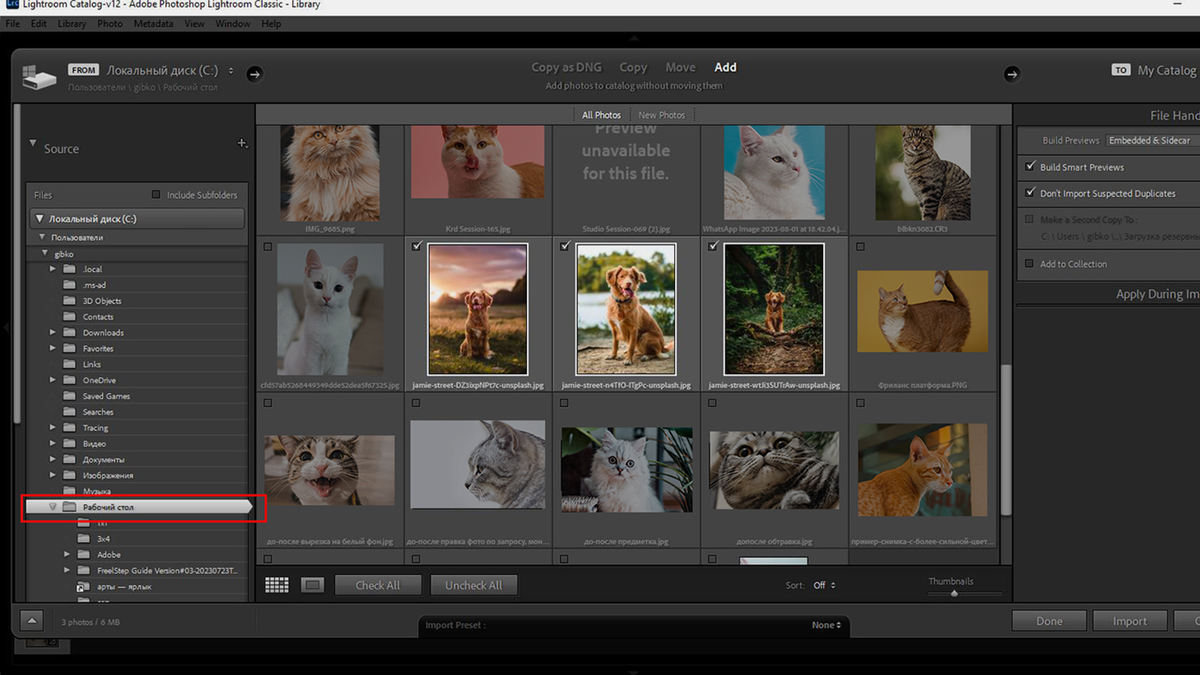Open the Metadata menu
The width and height of the screenshot is (1200, 675).
(153, 23)
